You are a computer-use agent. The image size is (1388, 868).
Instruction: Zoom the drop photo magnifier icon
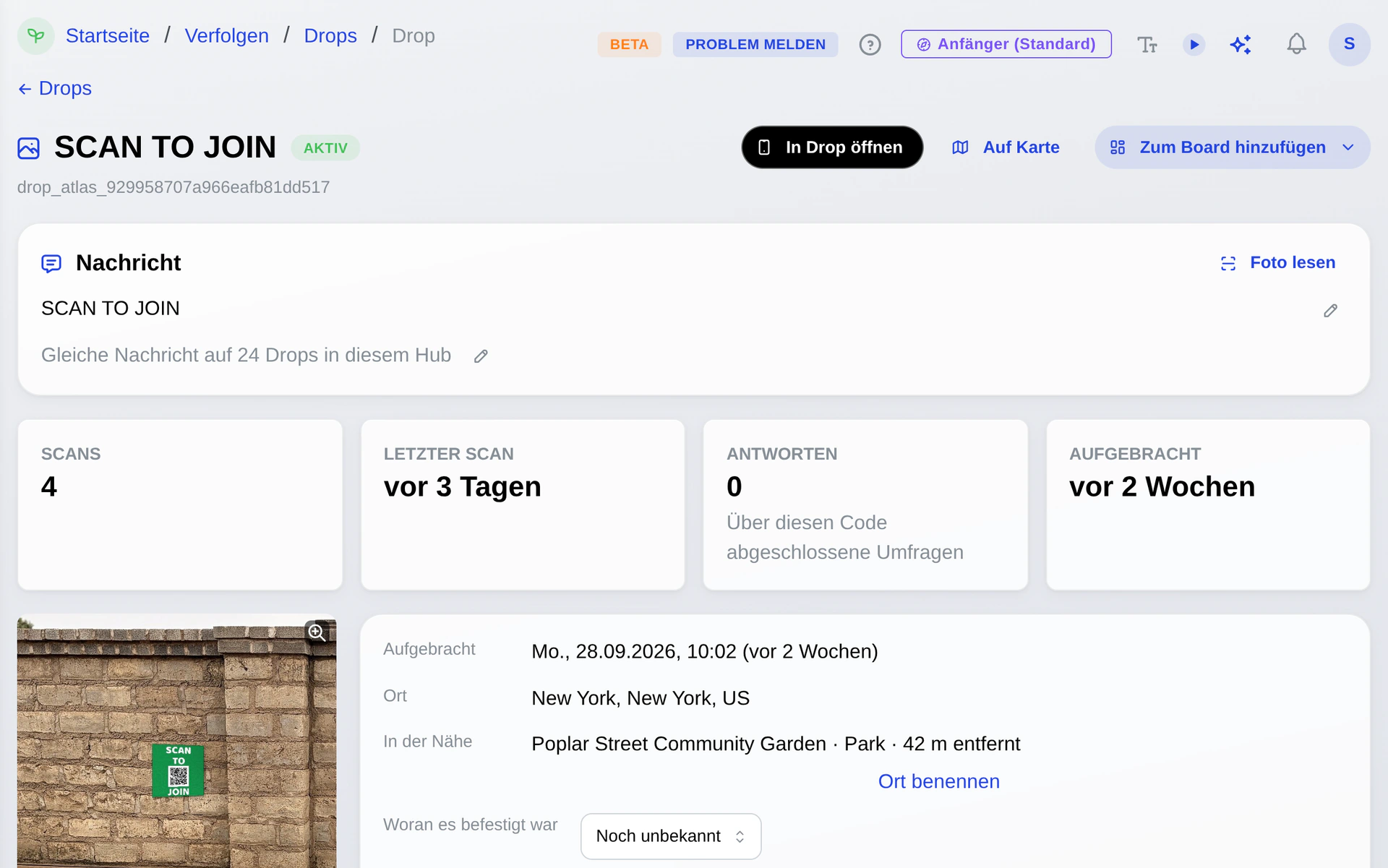point(317,632)
